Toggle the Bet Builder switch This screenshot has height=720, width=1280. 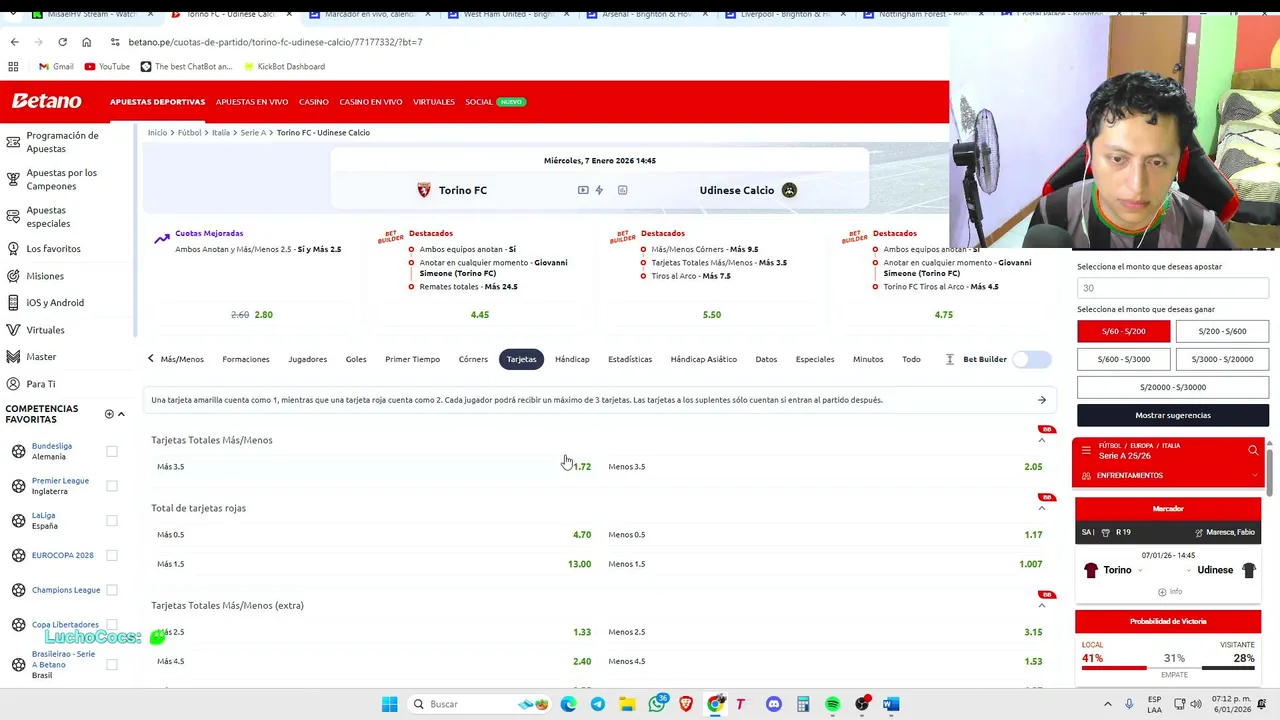(x=1031, y=359)
